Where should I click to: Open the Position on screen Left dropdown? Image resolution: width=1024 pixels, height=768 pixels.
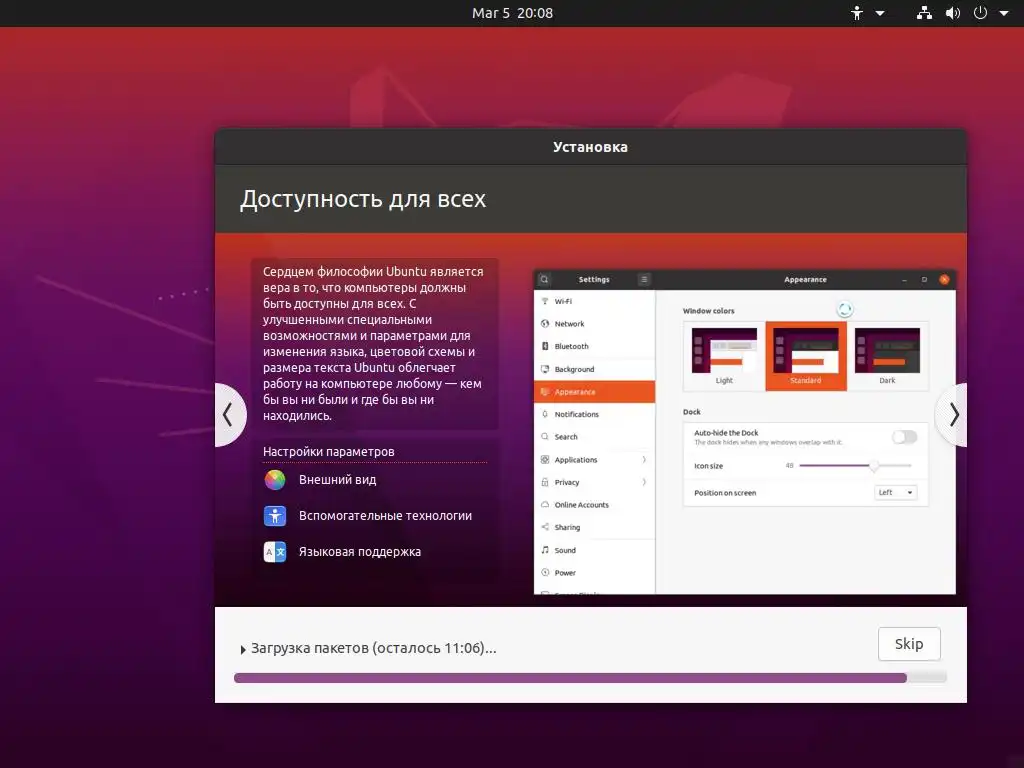coord(895,492)
